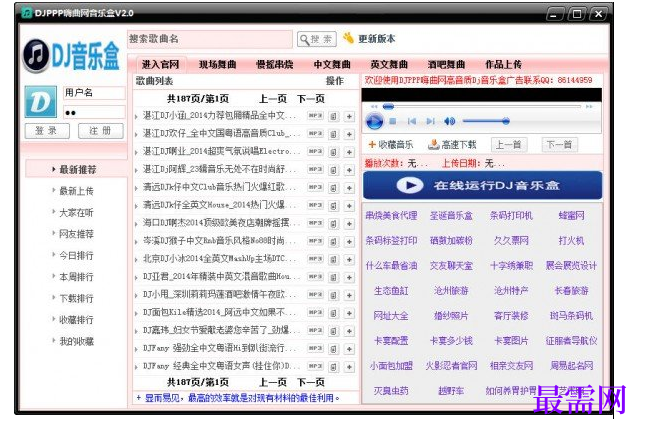
Task: Click 高速下载 fast download button
Action: coord(452,144)
